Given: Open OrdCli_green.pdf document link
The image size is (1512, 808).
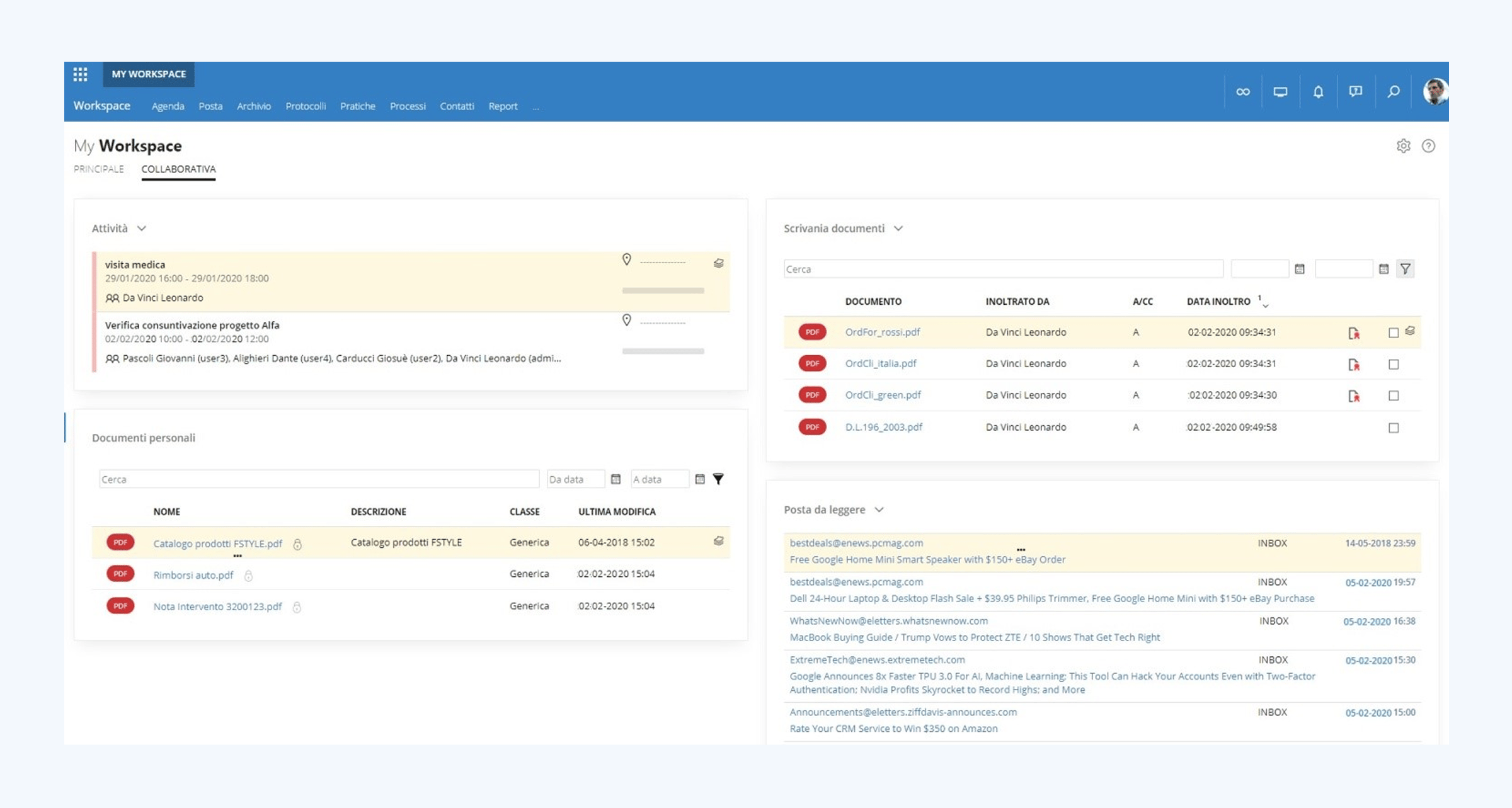Looking at the screenshot, I should coord(883,395).
